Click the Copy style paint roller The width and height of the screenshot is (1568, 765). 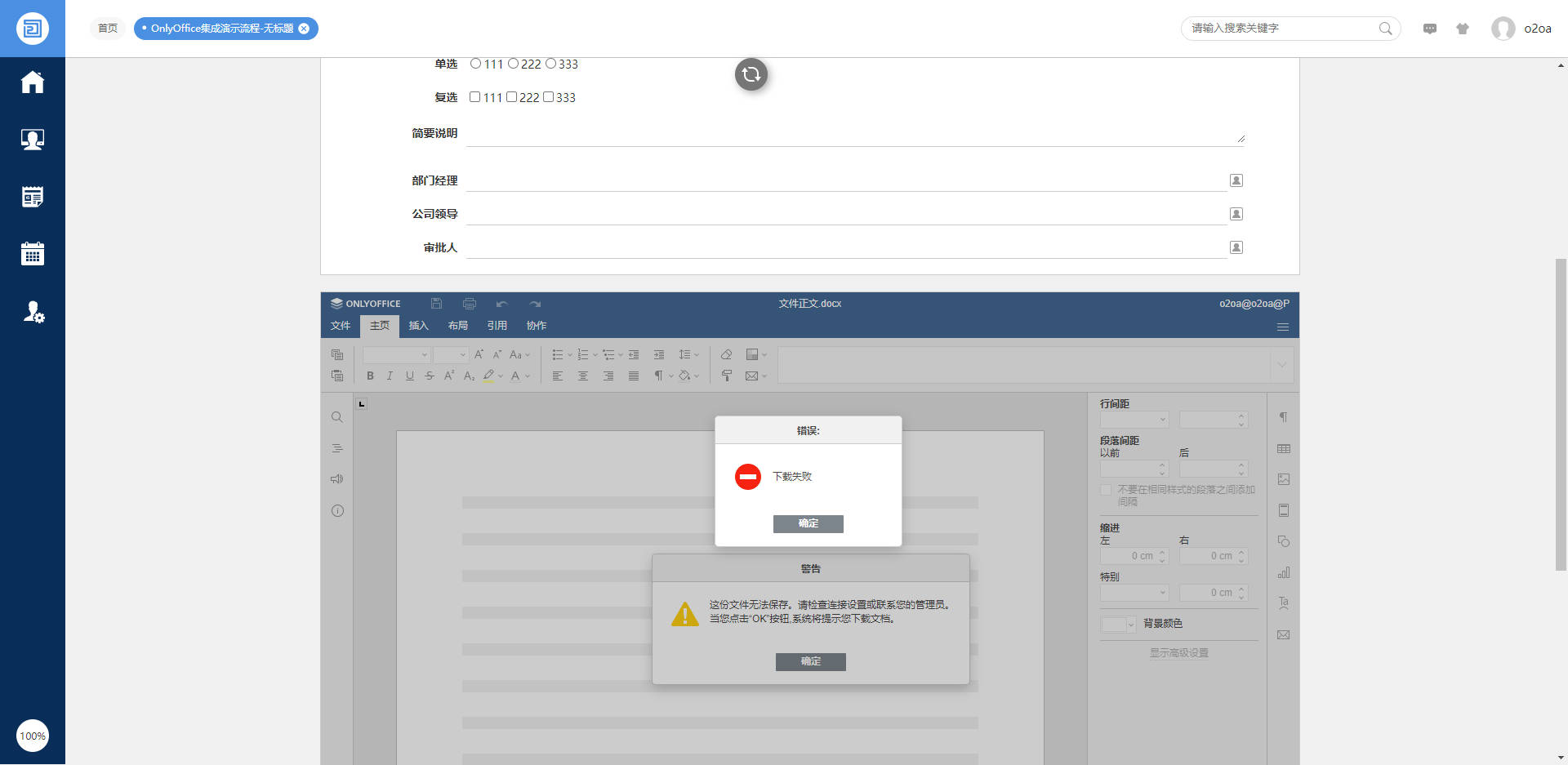[x=726, y=376]
